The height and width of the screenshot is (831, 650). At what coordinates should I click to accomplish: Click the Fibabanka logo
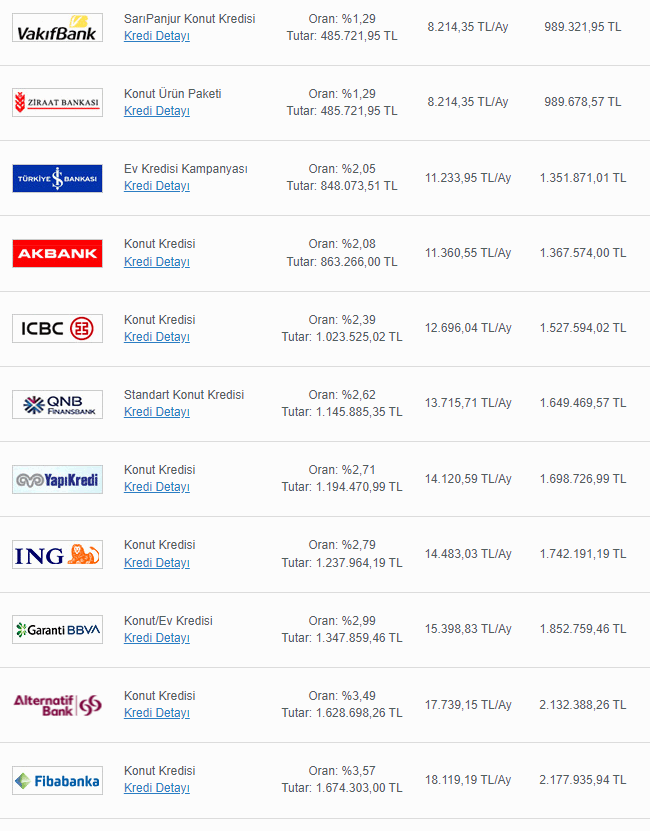click(57, 780)
